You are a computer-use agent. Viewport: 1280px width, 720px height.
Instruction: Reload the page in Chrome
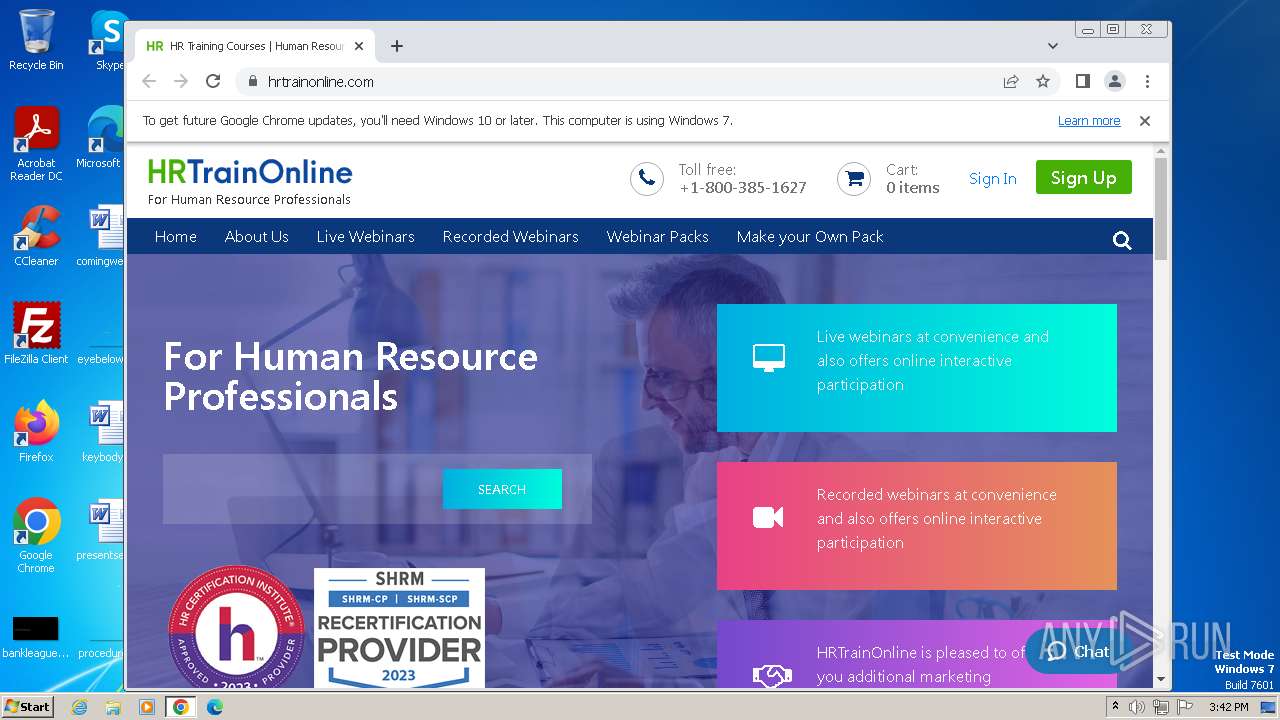213,82
